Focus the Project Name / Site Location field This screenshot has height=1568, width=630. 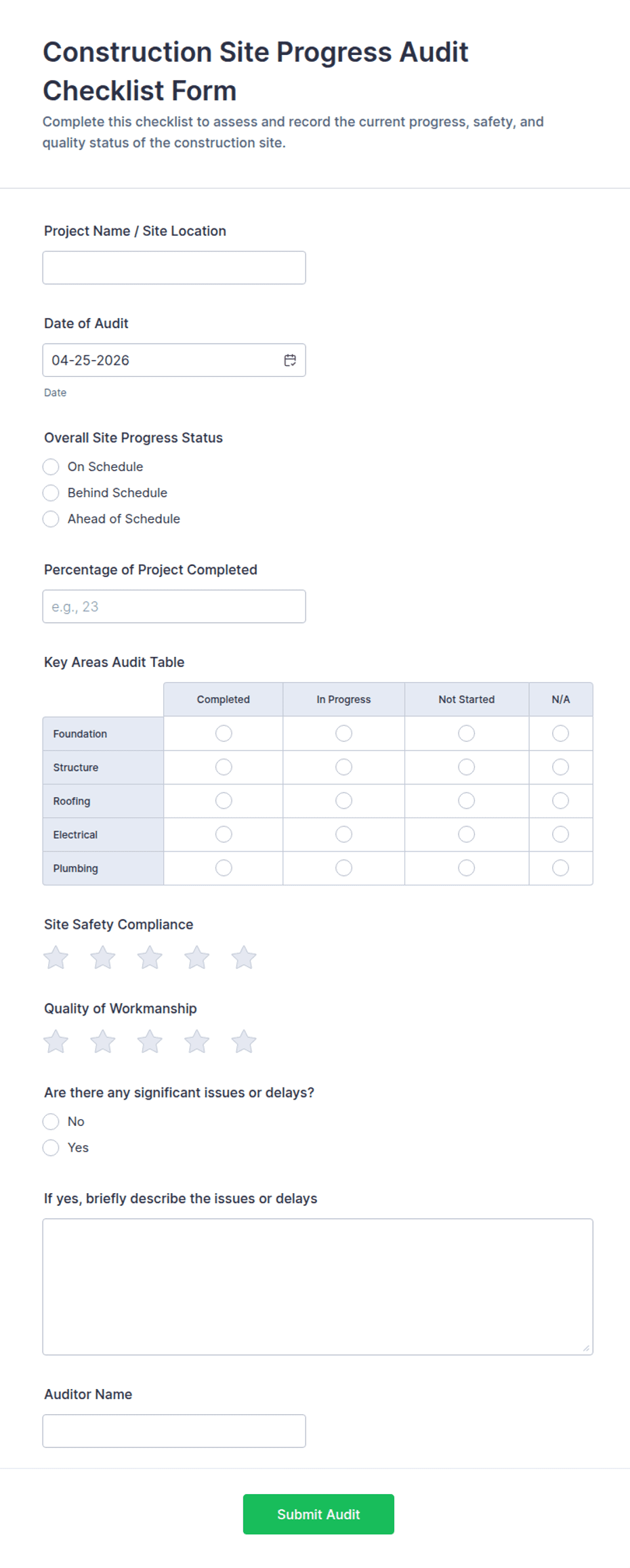coord(174,268)
